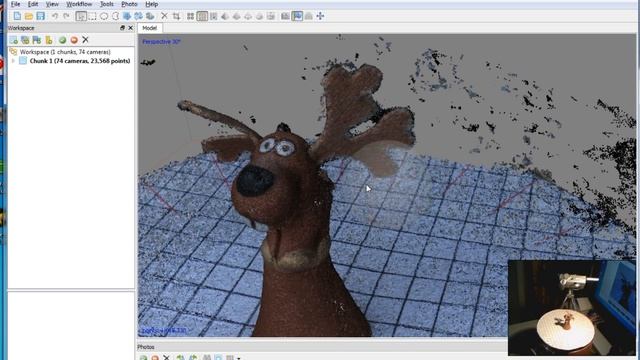This screenshot has height=360, width=640.
Task: Switch to the Model tab
Action: pos(149,28)
